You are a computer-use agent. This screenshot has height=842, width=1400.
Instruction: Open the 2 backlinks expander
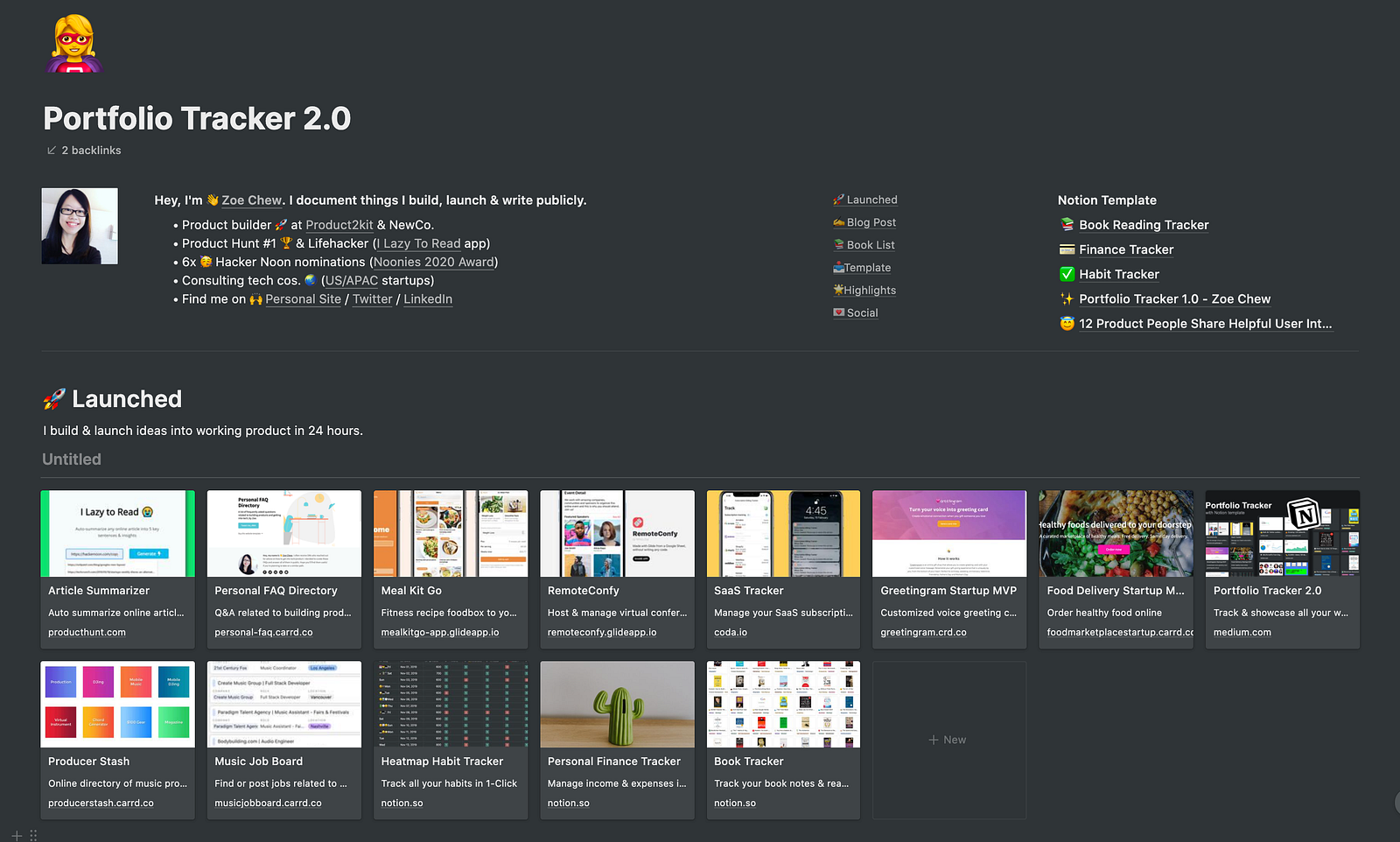[x=91, y=151]
